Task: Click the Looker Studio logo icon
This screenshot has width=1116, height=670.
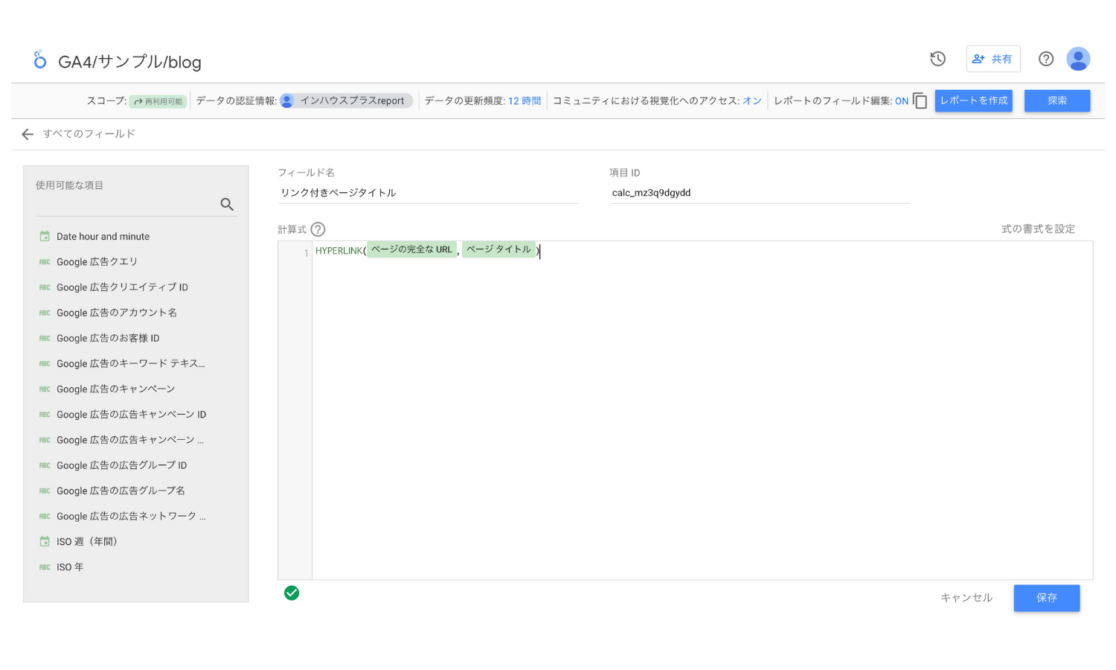Action: pyautogui.click(x=40, y=61)
